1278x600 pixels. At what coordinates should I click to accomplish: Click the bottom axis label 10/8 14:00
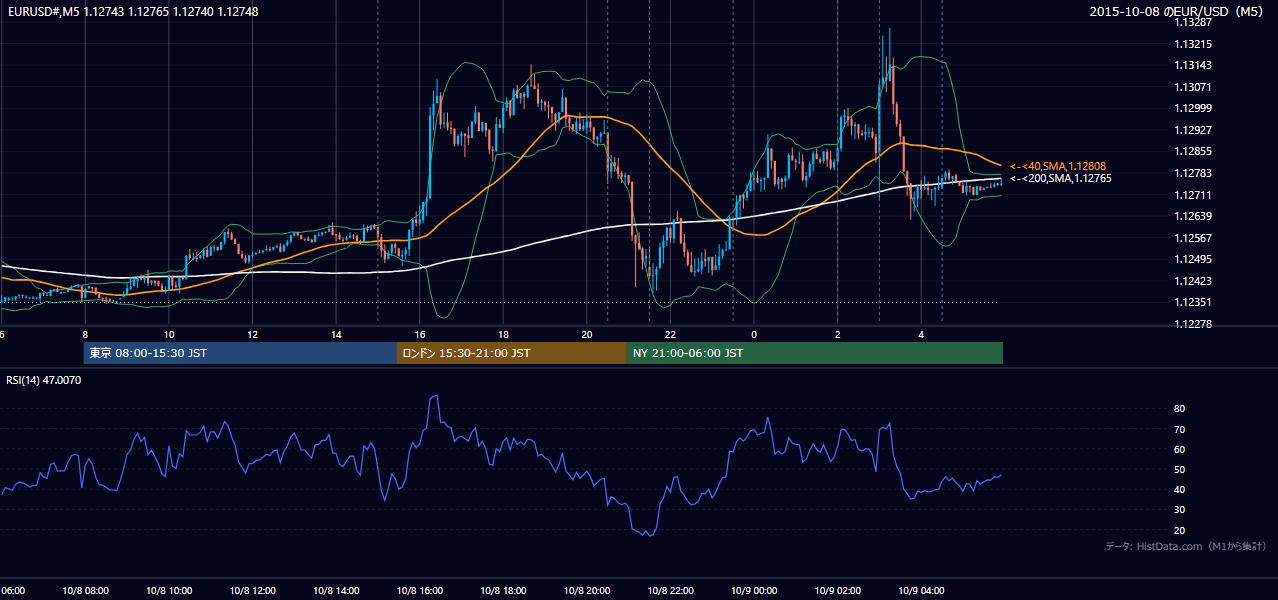[x=335, y=590]
